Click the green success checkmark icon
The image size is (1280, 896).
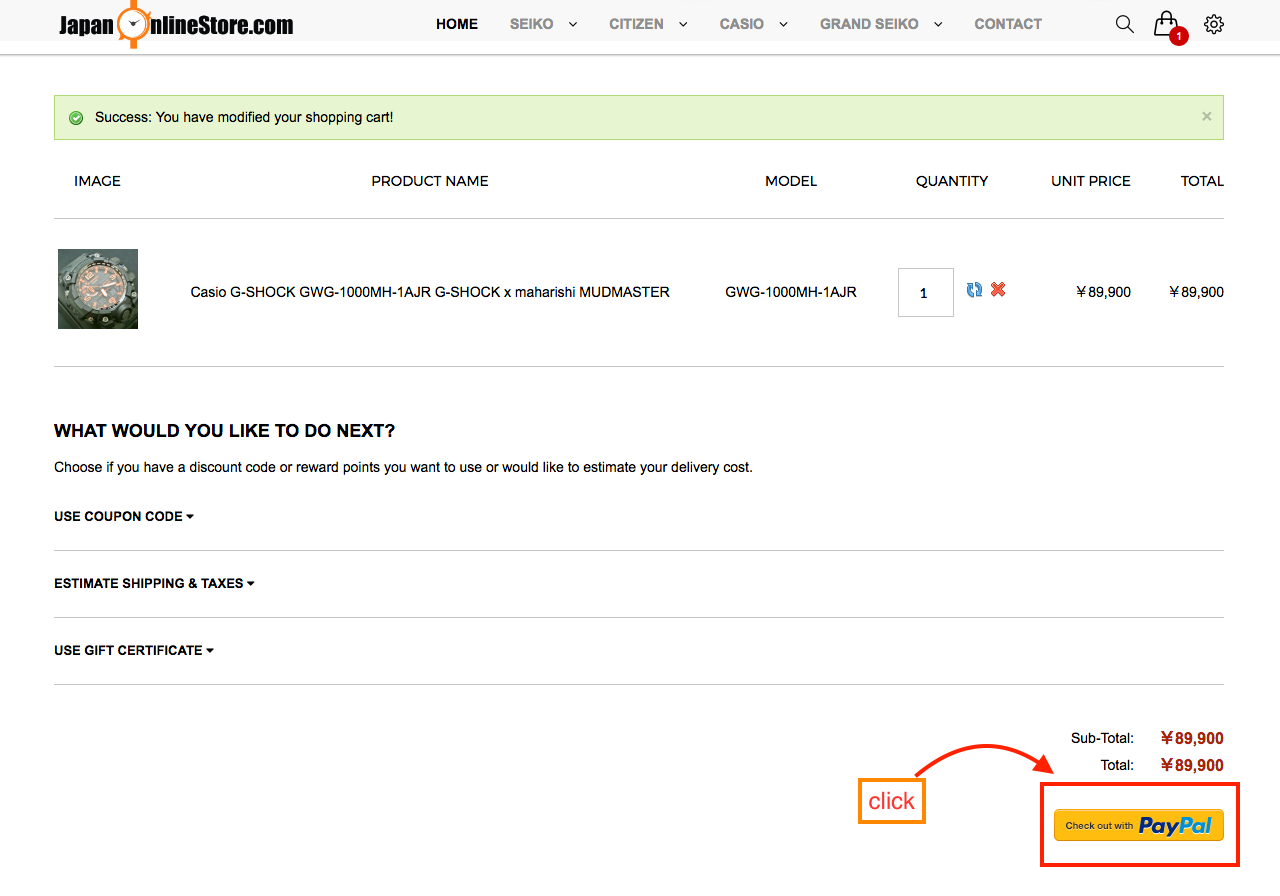76,118
